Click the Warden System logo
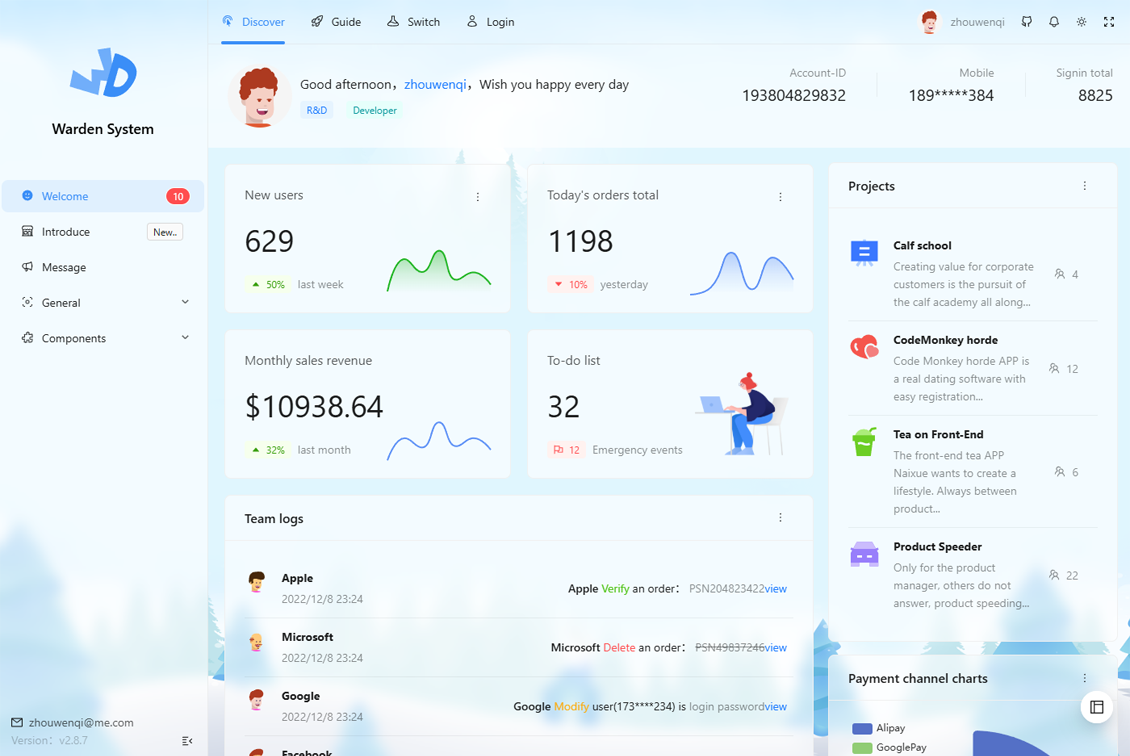 (x=103, y=73)
